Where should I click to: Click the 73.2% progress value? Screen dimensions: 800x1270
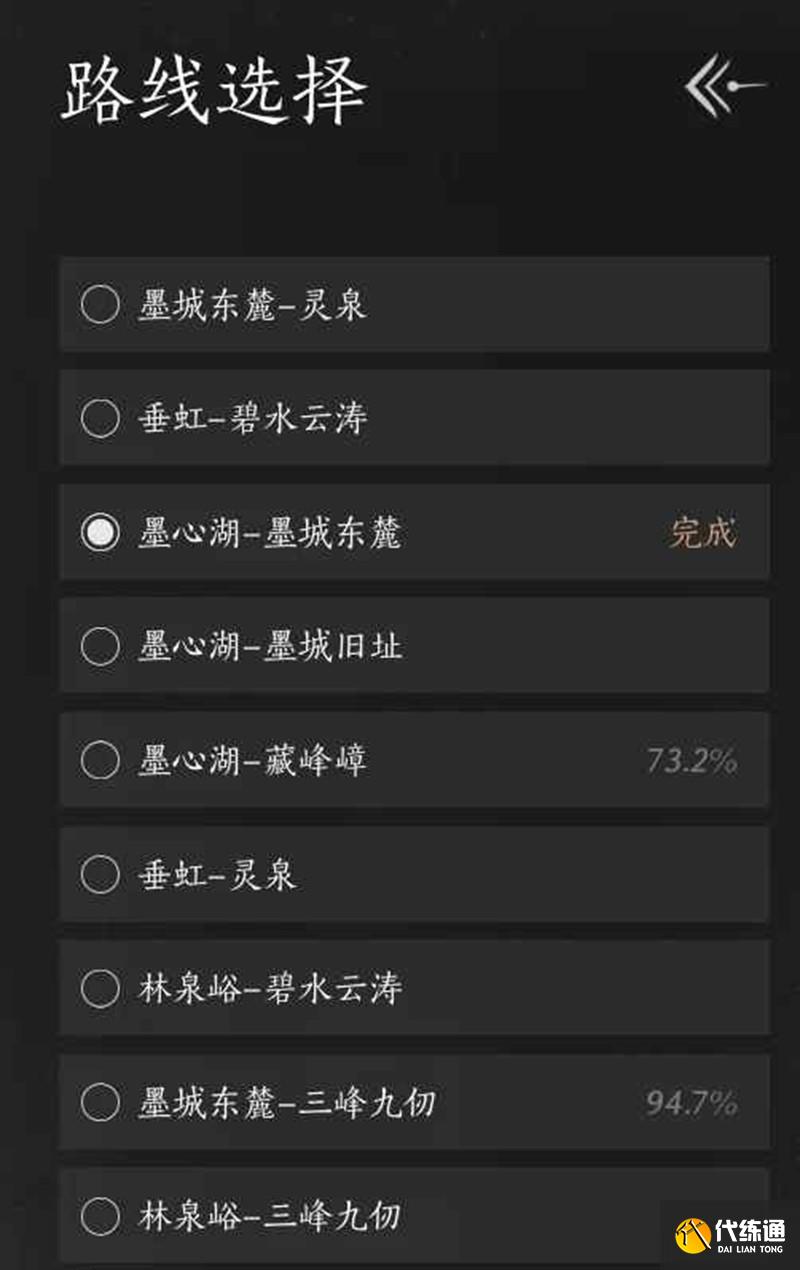pyautogui.click(x=691, y=761)
